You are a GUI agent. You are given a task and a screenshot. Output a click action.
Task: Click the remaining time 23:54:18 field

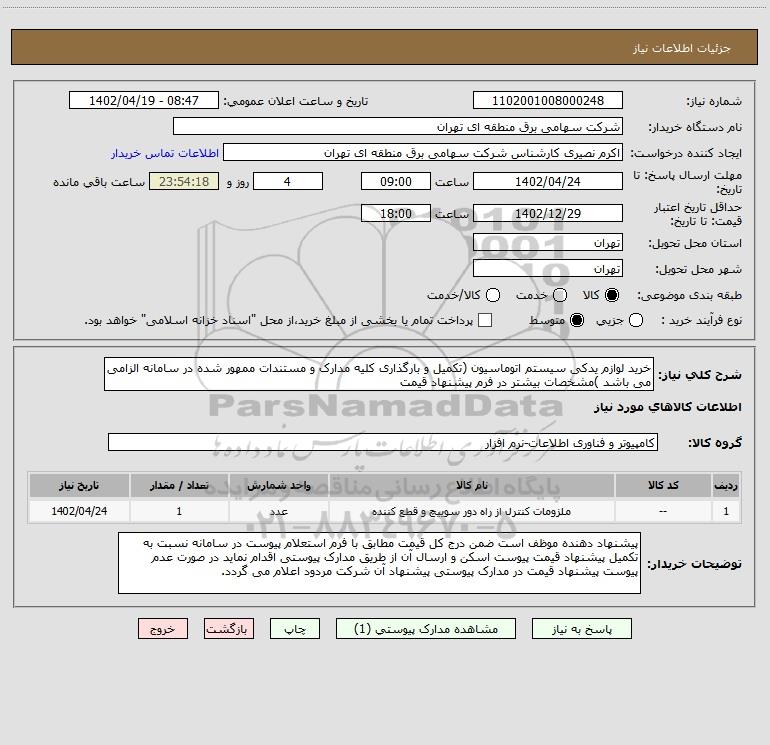tap(184, 181)
